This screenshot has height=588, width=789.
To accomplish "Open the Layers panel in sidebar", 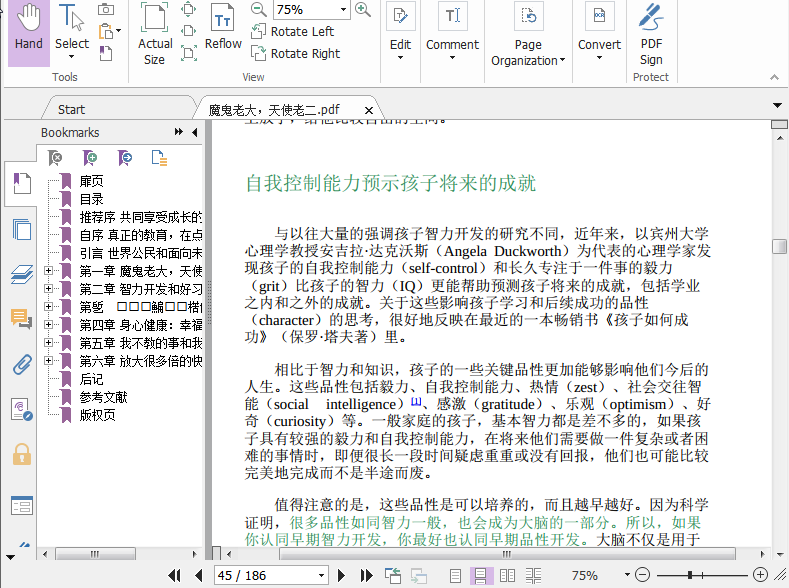I will [x=21, y=274].
